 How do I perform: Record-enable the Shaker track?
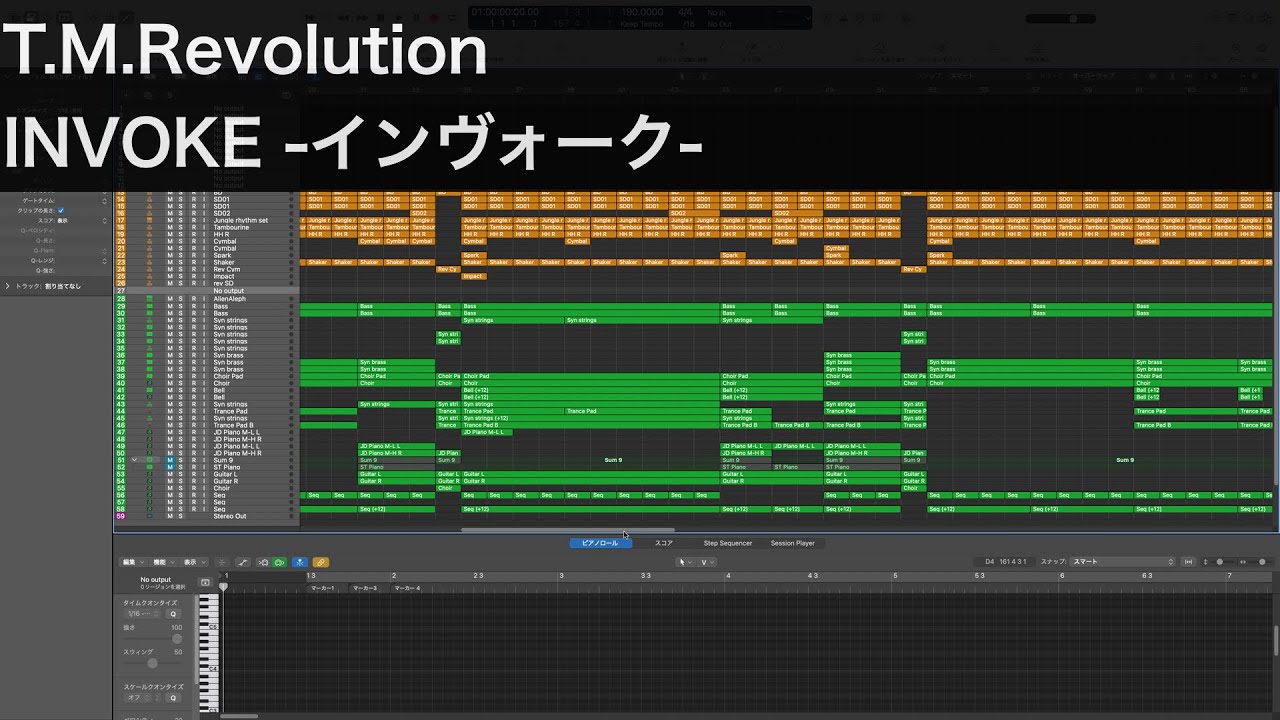[193, 262]
